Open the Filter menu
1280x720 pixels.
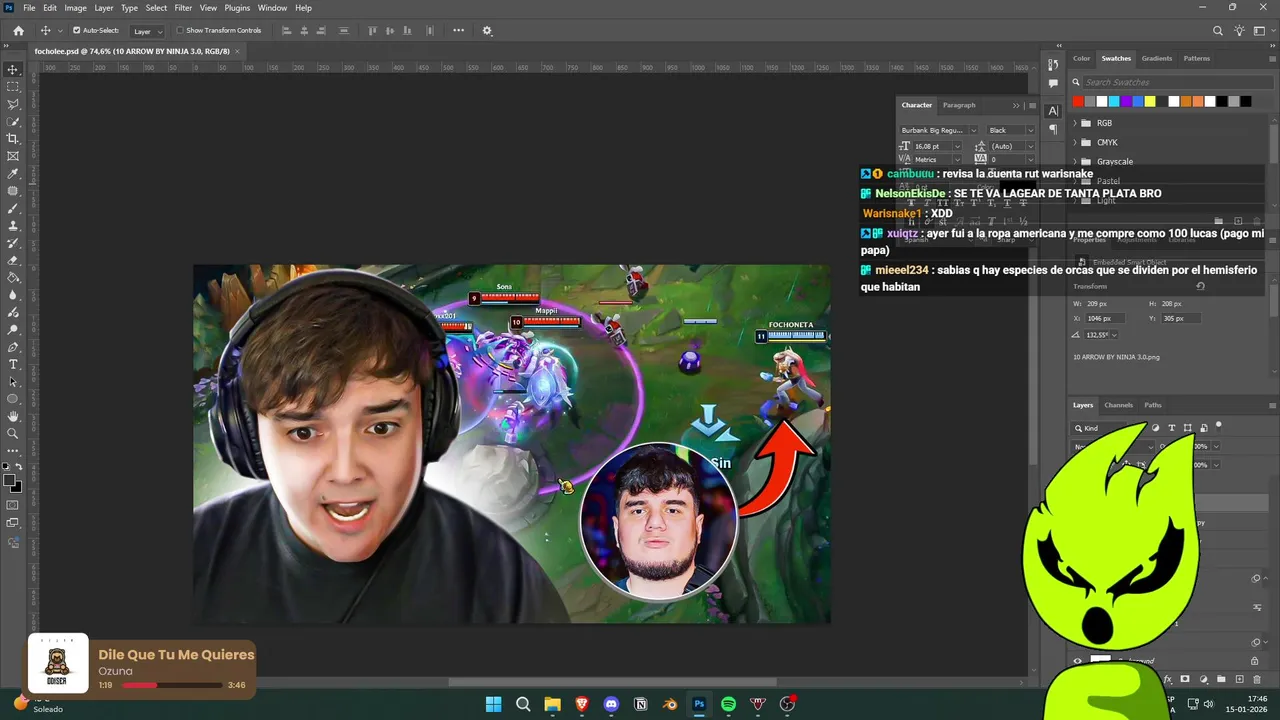(183, 8)
